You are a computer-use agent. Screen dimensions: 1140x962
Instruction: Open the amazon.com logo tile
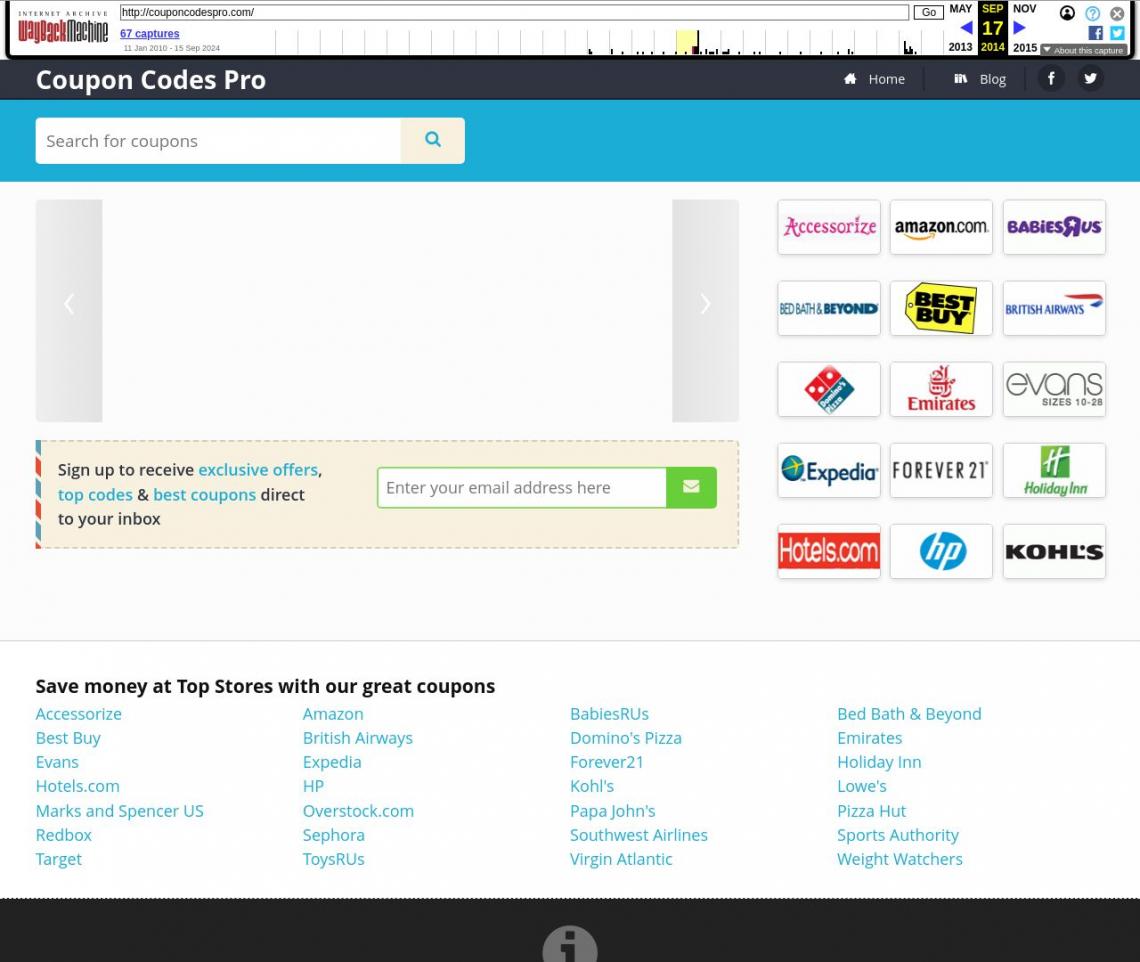(941, 227)
